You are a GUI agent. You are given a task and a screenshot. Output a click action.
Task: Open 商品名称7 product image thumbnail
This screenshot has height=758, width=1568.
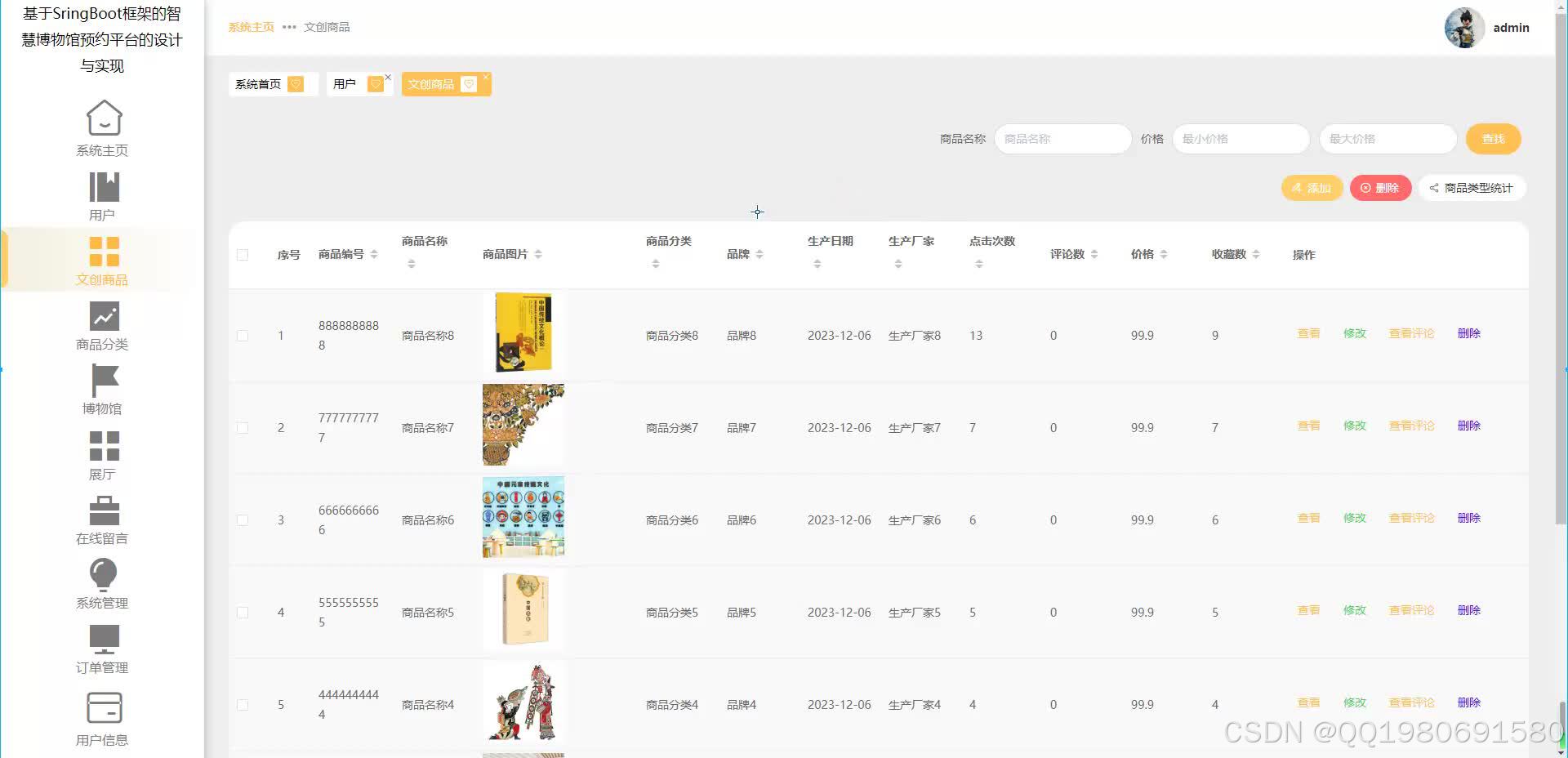523,425
